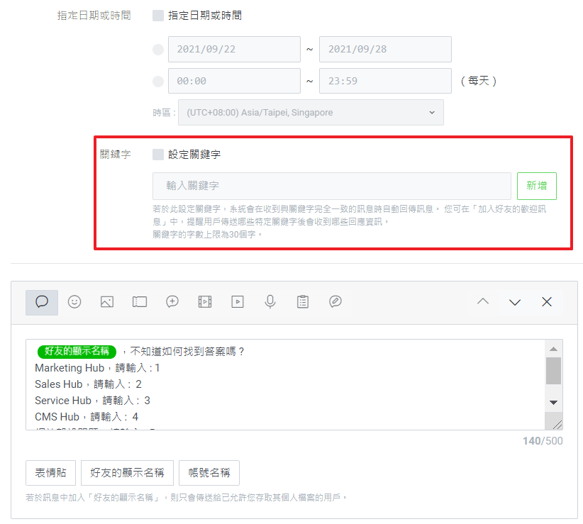
Task: Click the message textarea scroll up arrow
Action: click(553, 349)
